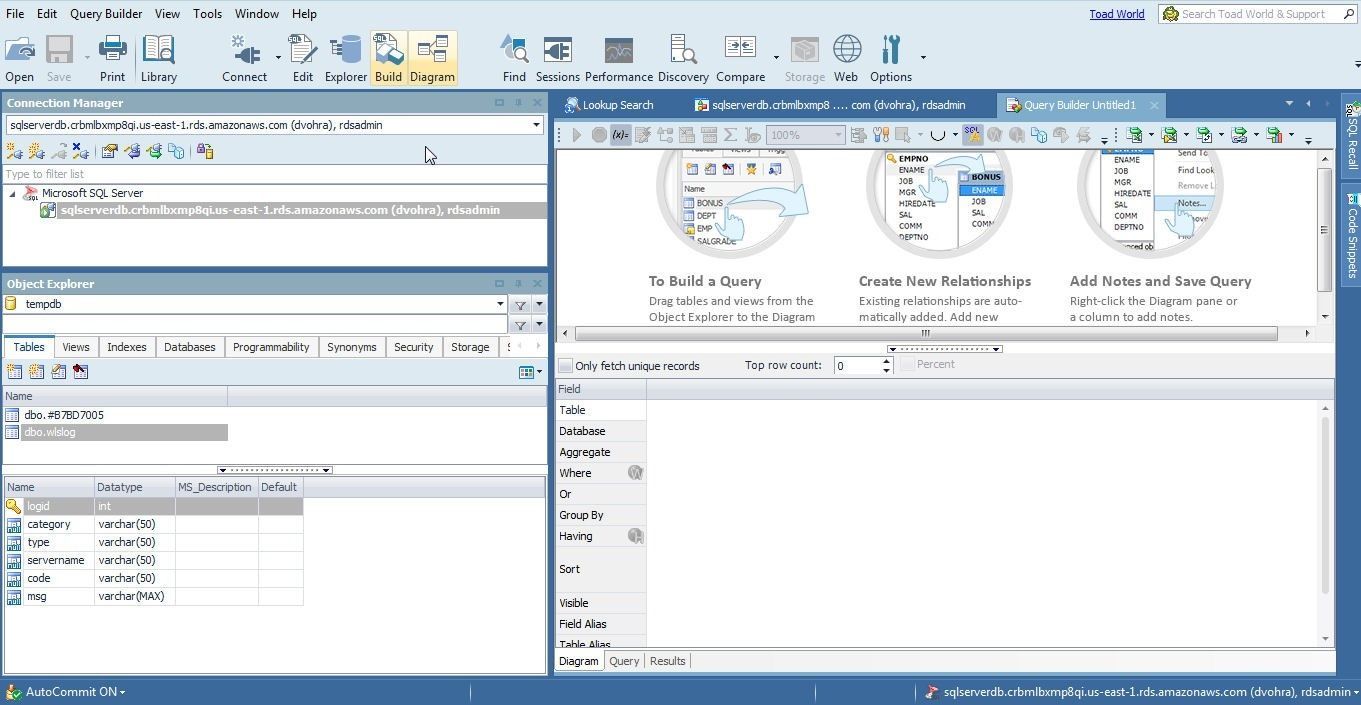Open the SQL Recall side panel
1361x705 pixels.
pyautogui.click(x=1352, y=136)
